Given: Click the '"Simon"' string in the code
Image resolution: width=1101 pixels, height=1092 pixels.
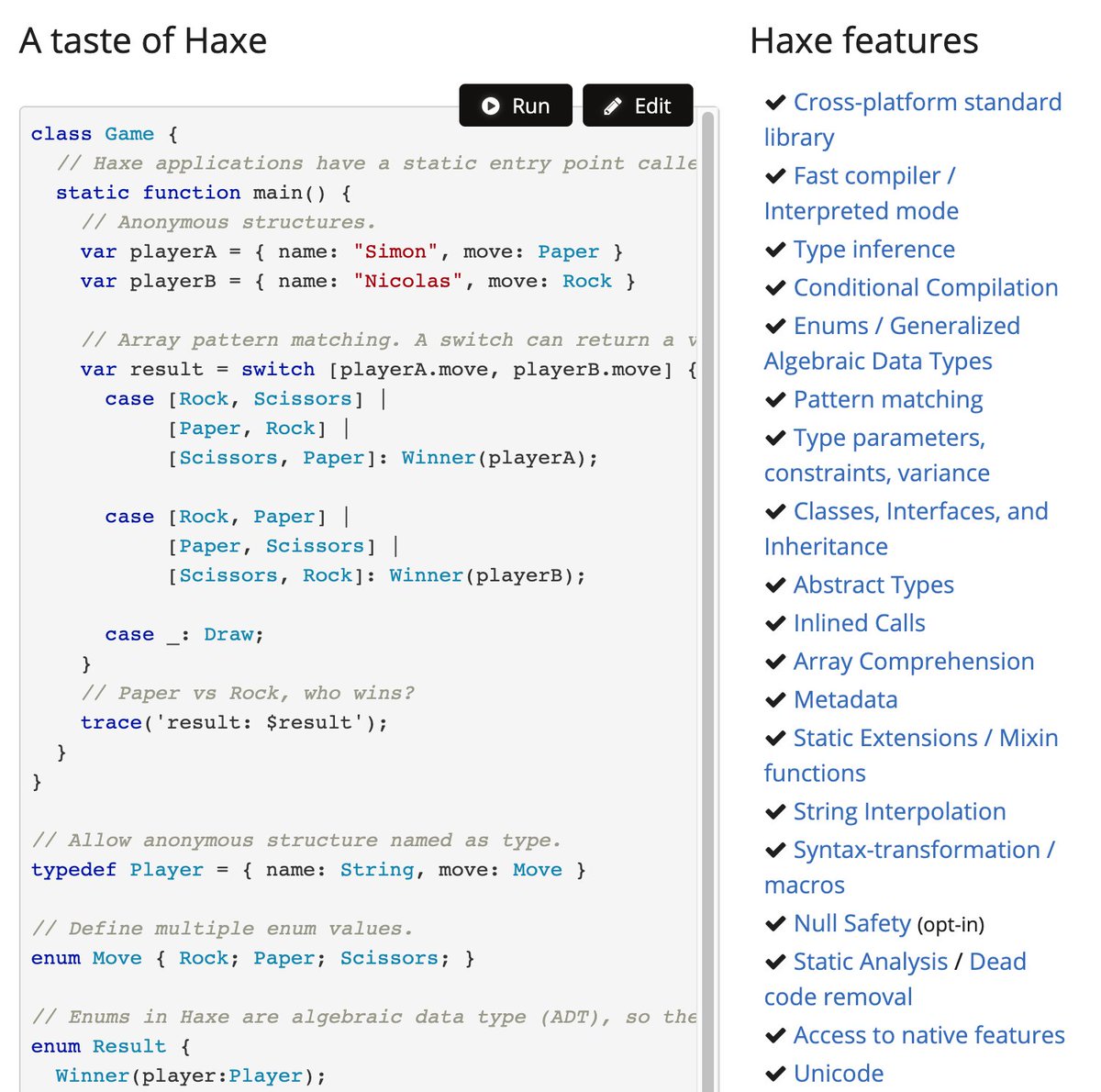Looking at the screenshot, I should (395, 251).
